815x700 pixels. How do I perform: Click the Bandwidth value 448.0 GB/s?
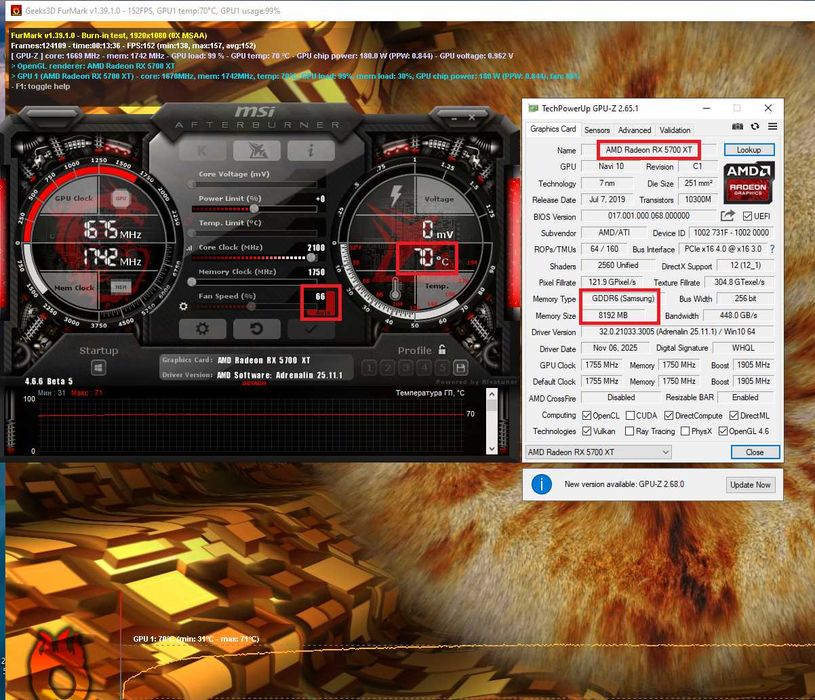pos(738,315)
